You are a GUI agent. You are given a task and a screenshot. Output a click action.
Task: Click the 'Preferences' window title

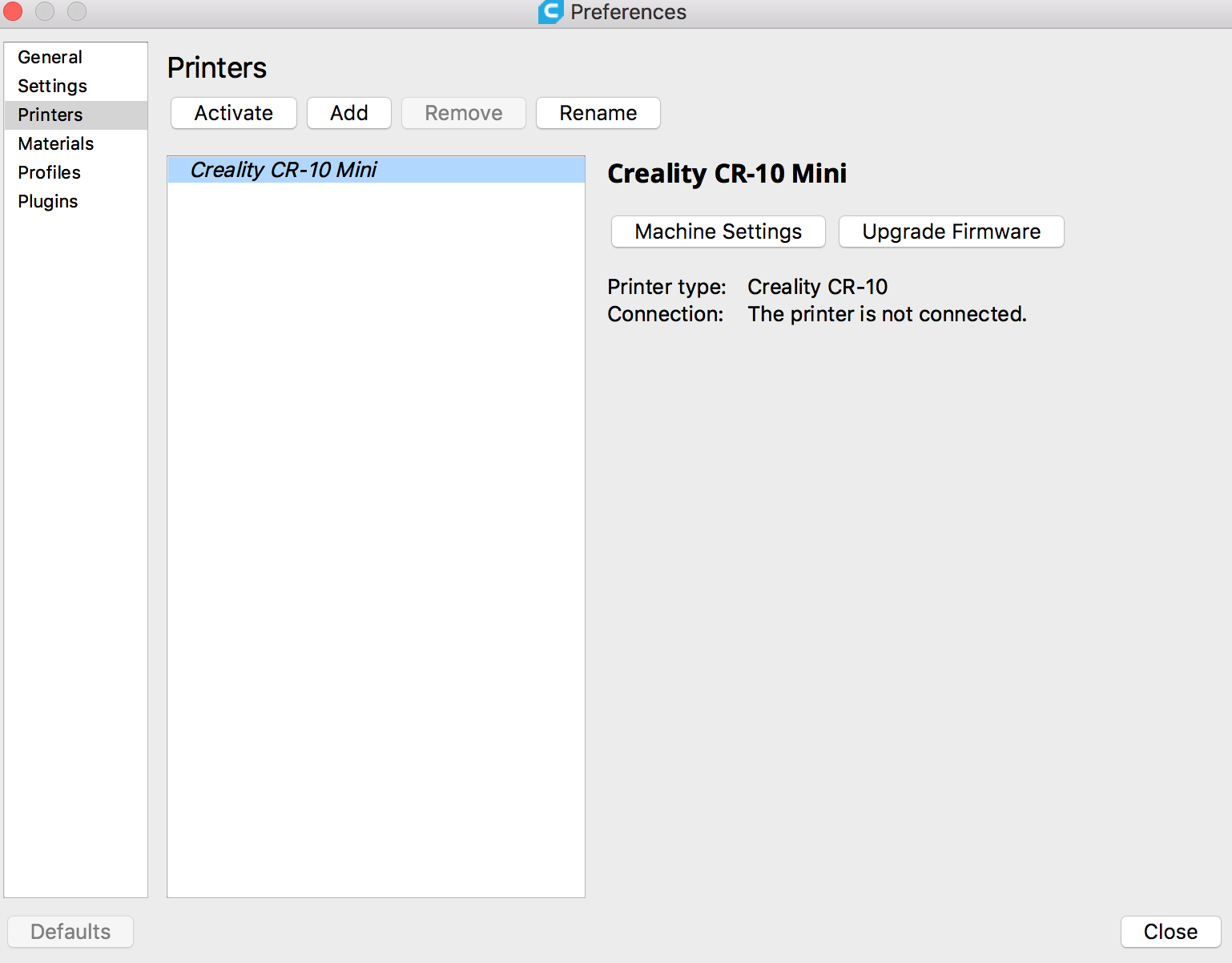tap(629, 12)
